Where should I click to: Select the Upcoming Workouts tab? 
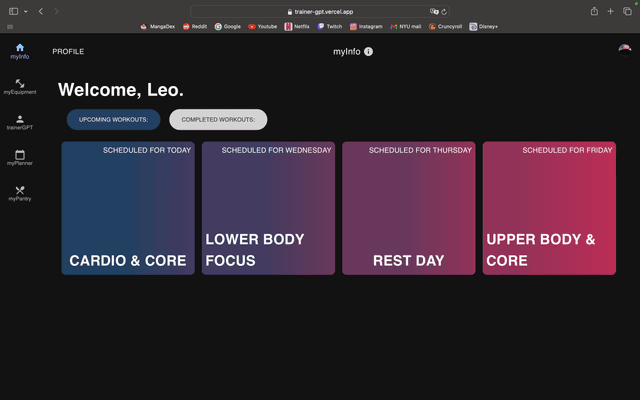(113, 120)
